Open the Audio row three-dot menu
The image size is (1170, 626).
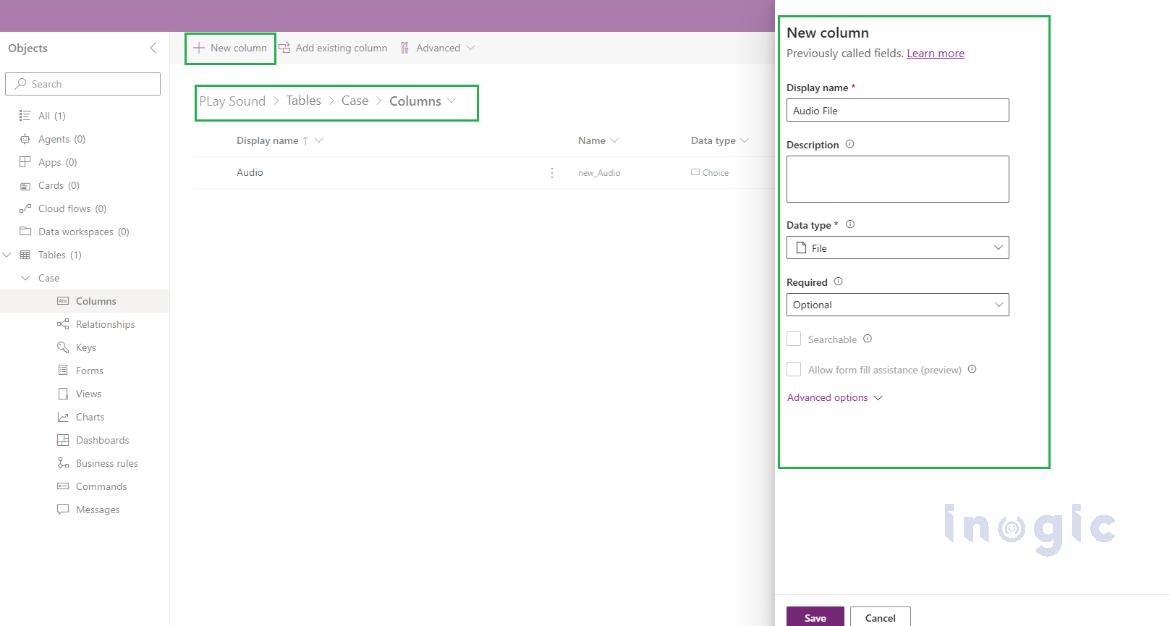click(x=552, y=173)
